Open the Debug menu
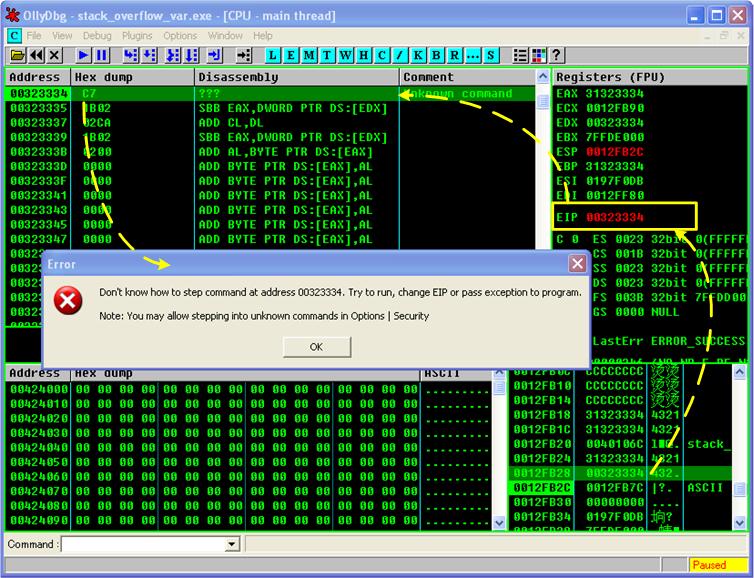The width and height of the screenshot is (754, 578). [97, 36]
